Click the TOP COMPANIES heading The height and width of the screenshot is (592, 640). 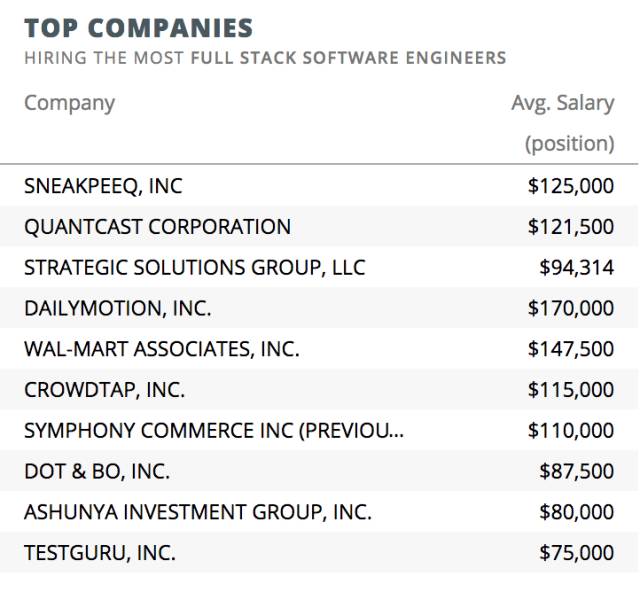138,27
